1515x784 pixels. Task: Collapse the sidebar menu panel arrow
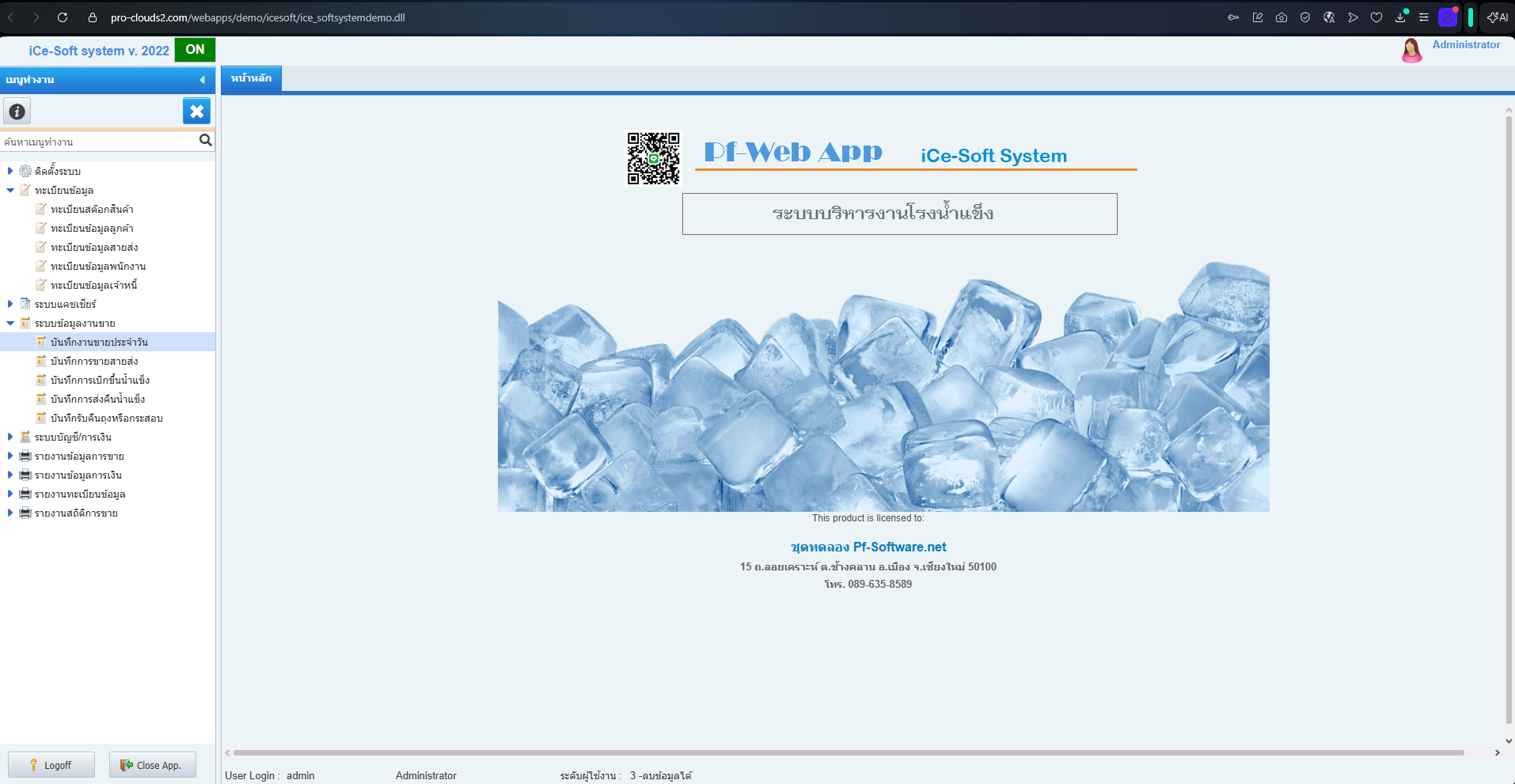[x=202, y=80]
